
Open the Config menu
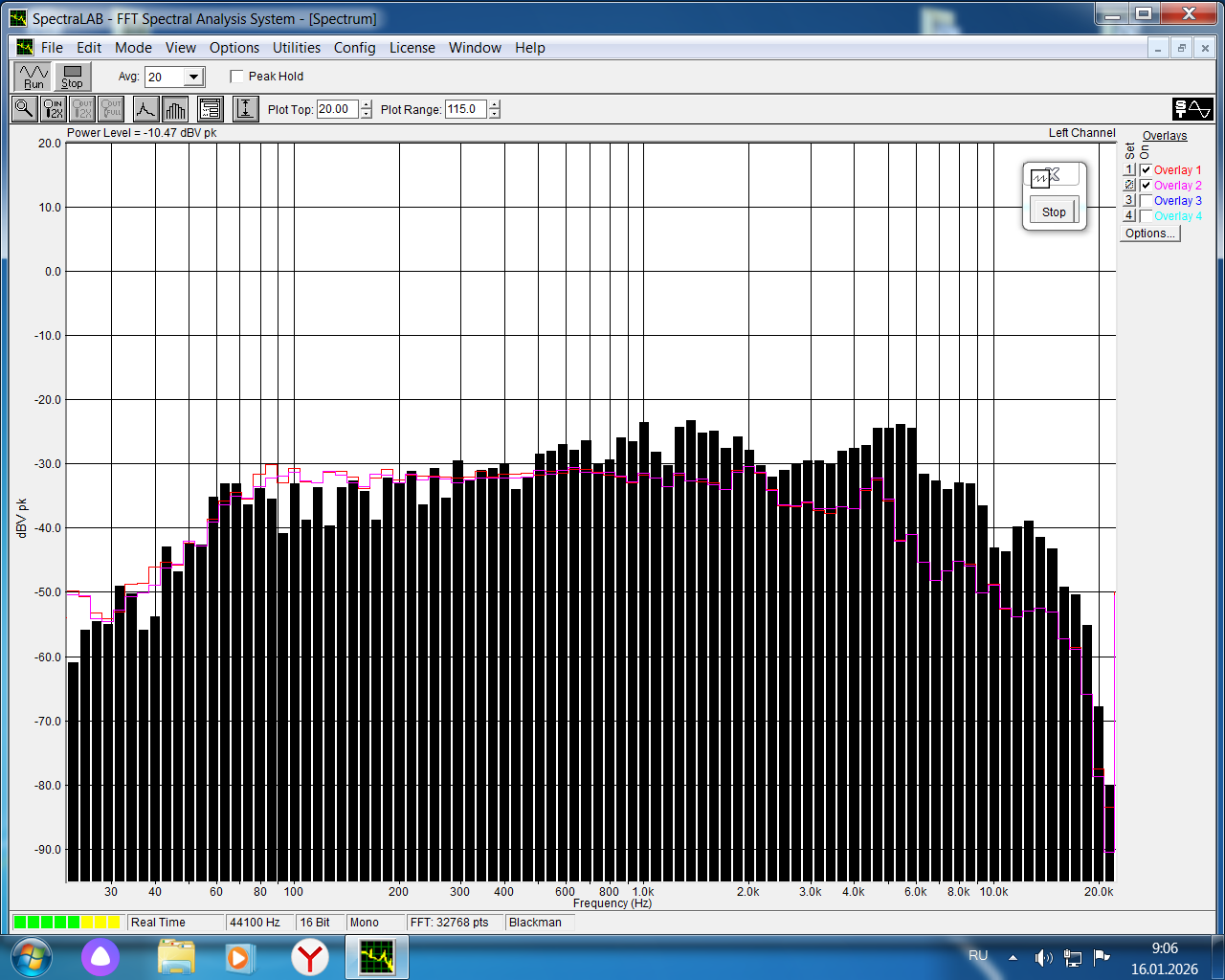point(355,48)
